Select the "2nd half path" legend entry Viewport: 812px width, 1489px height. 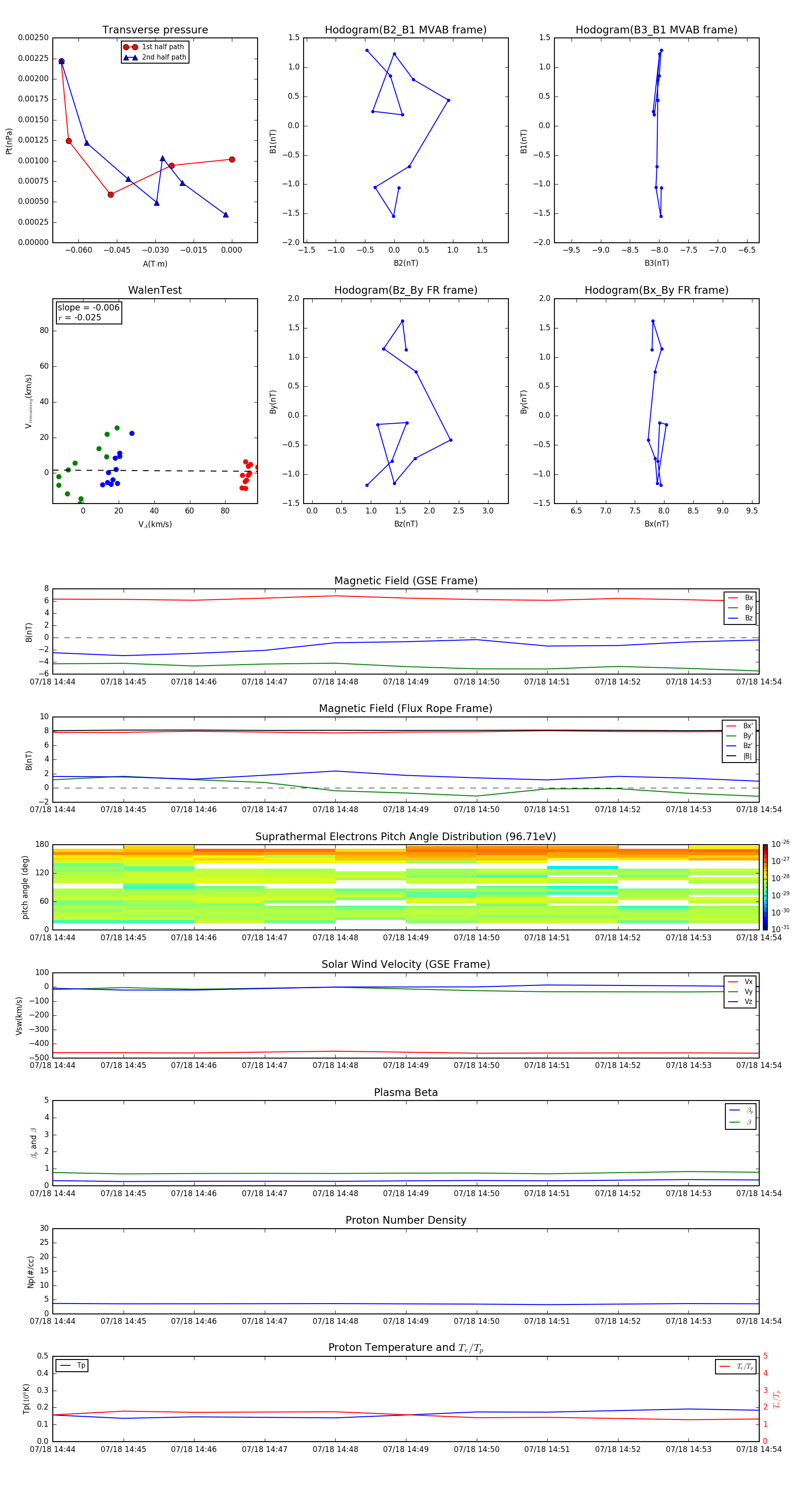pyautogui.click(x=155, y=57)
